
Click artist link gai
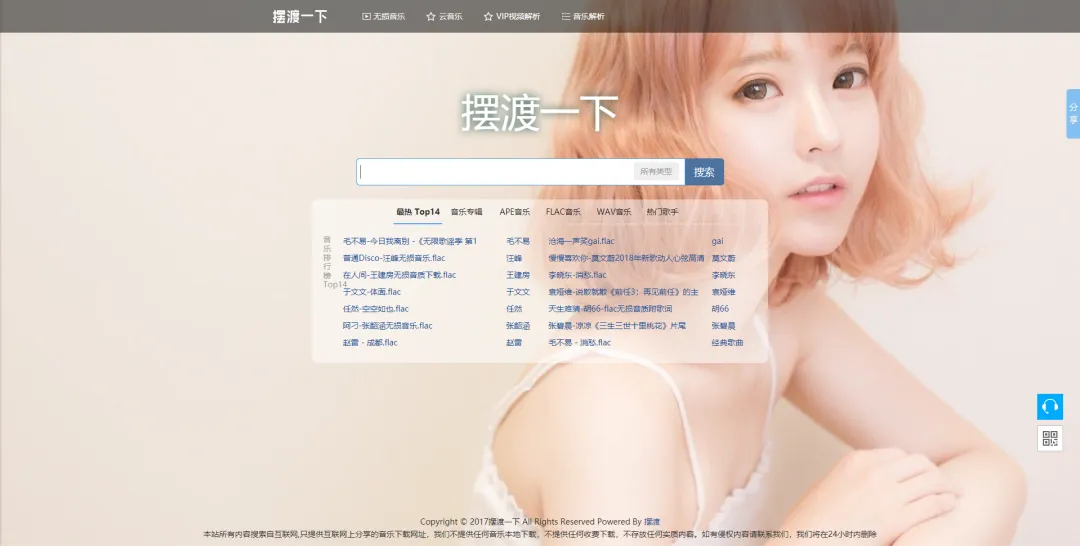(718, 241)
